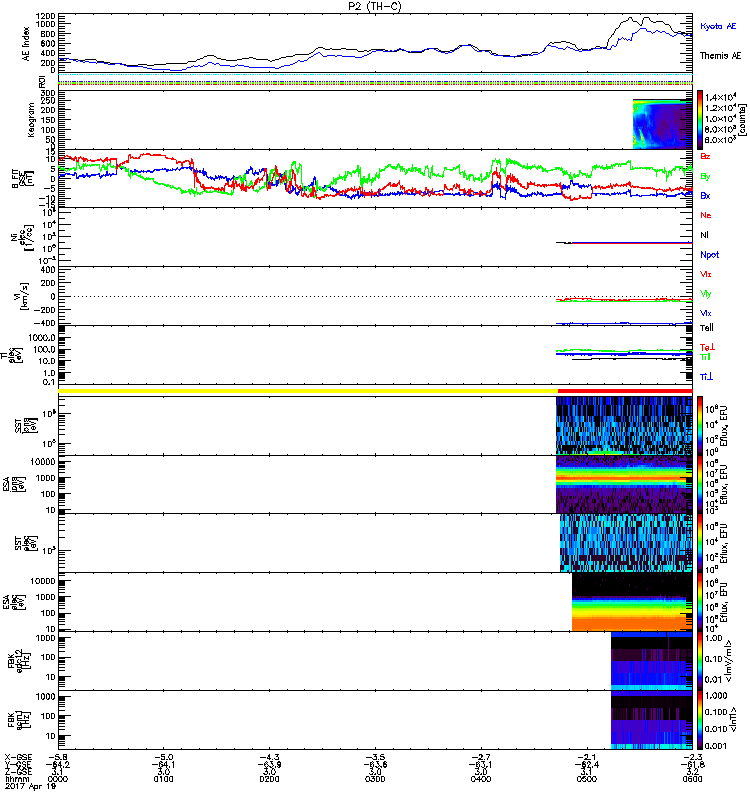
Task: Click the green Viy velocity label
Action: pyautogui.click(x=705, y=294)
